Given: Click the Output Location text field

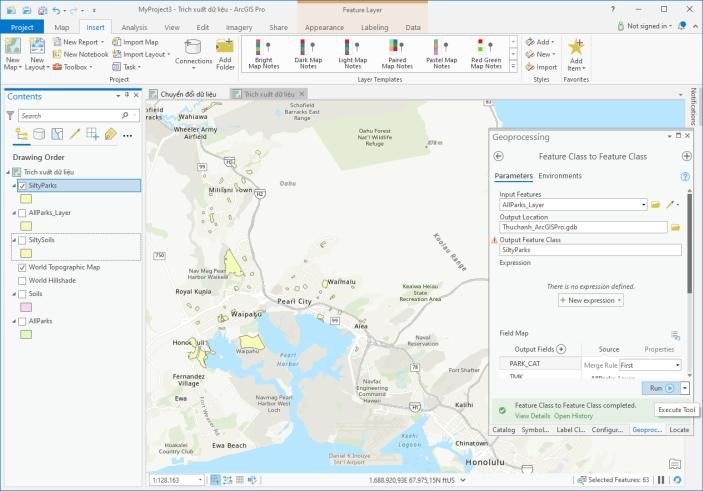Looking at the screenshot, I should click(583, 227).
